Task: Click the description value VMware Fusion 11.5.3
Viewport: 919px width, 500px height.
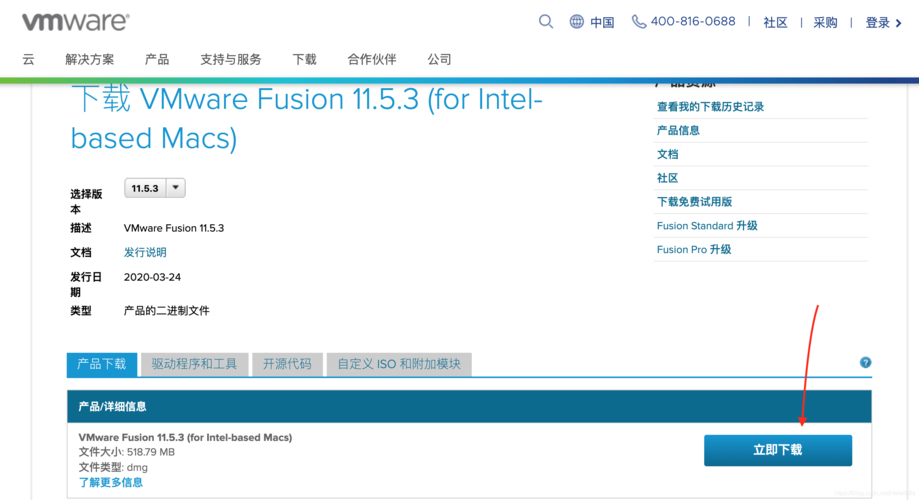Action: 174,228
